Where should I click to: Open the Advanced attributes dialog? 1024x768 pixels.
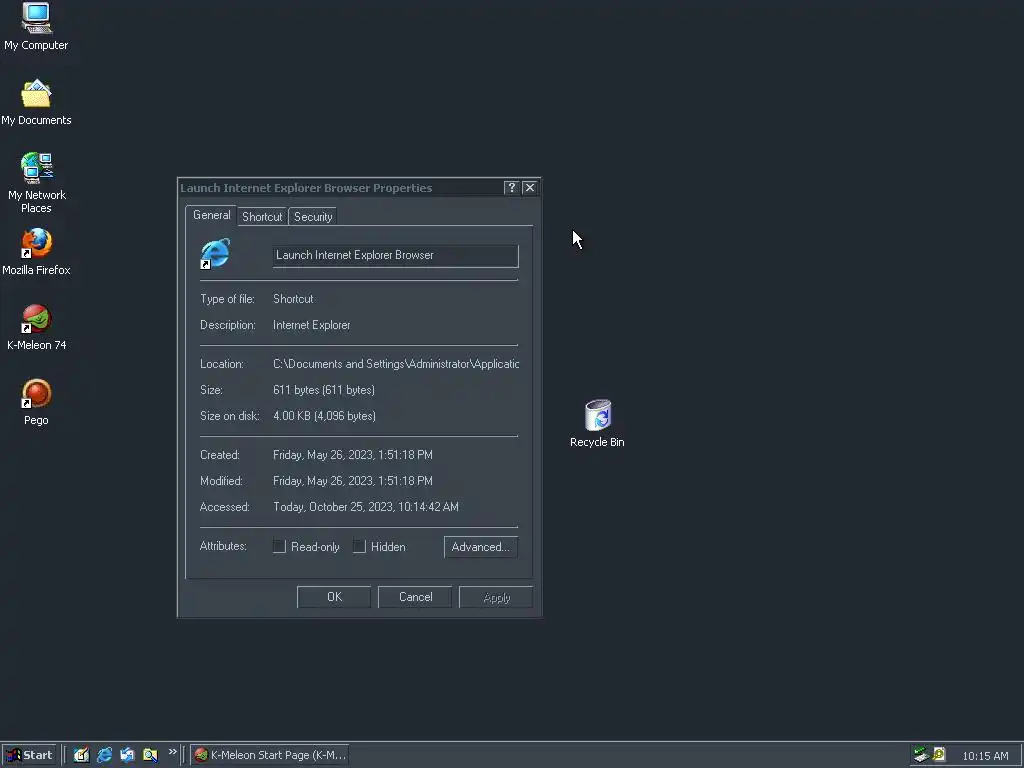(481, 547)
